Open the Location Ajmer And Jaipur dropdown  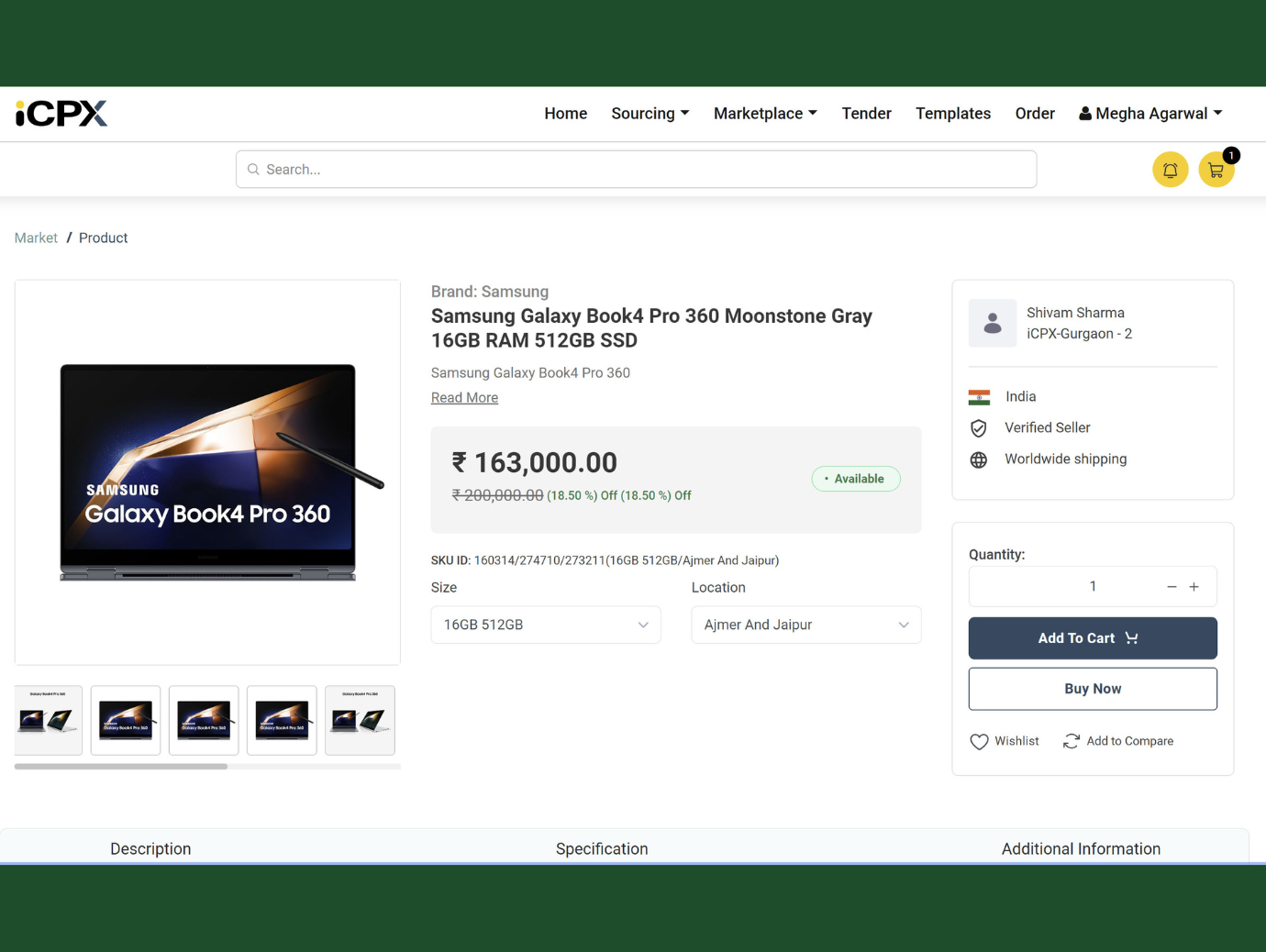click(x=805, y=625)
